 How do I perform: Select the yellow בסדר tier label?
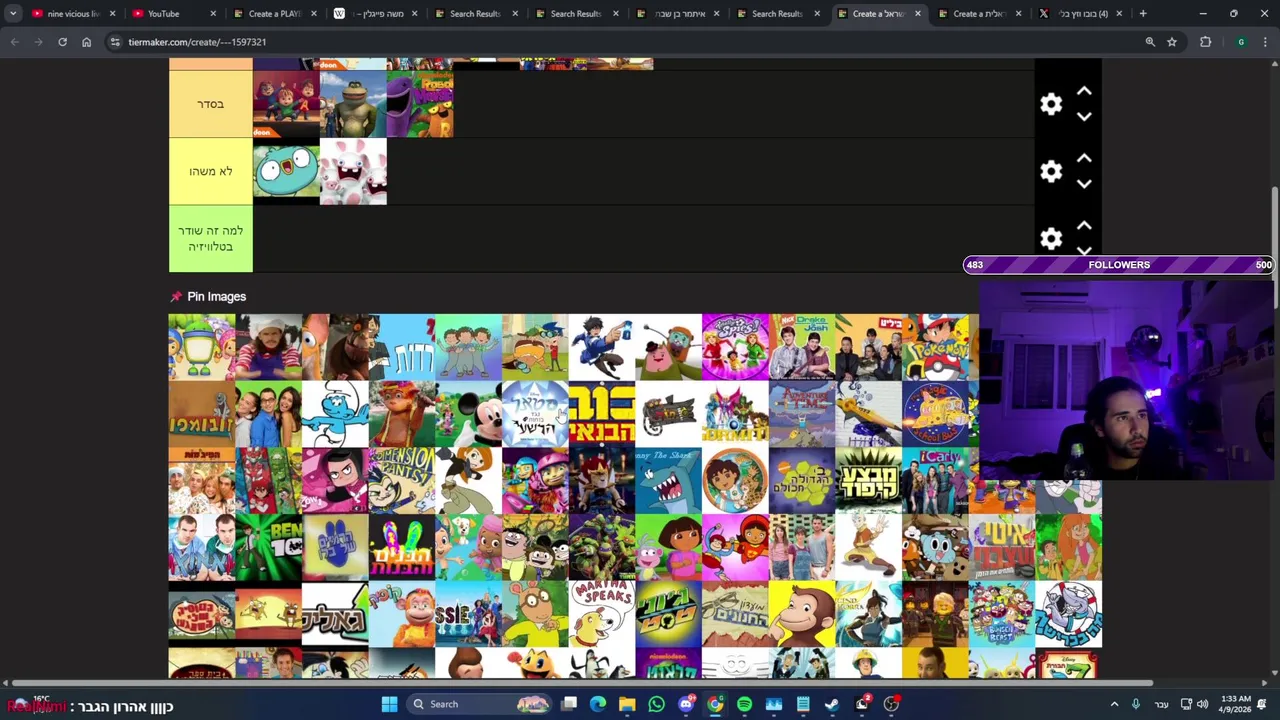[210, 104]
